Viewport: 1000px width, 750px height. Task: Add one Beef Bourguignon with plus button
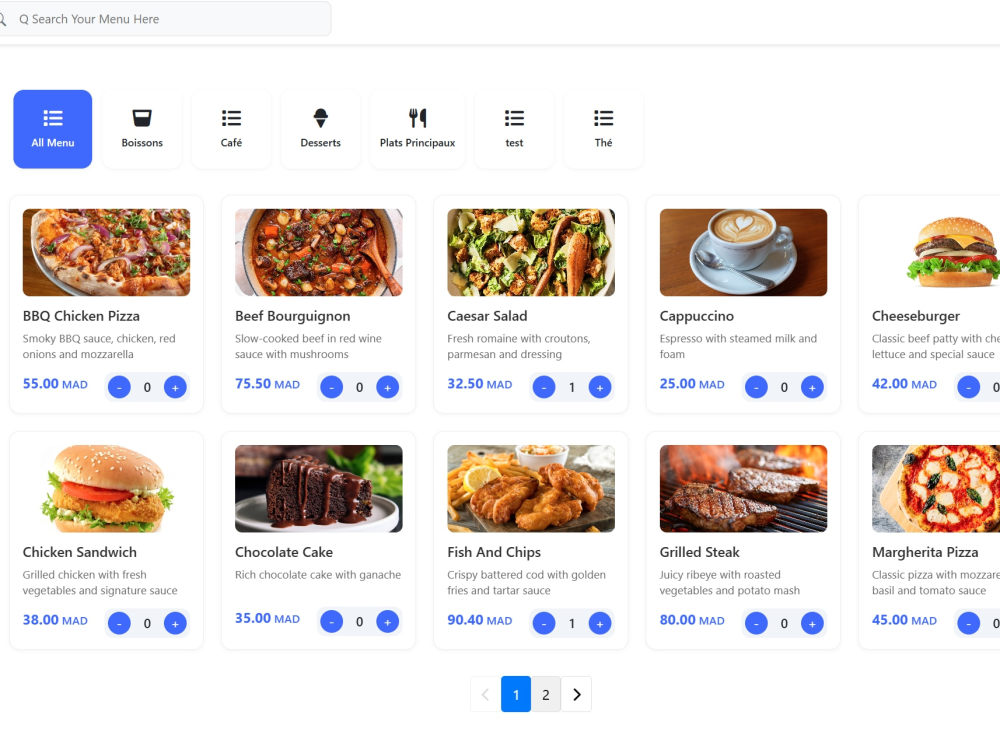tap(388, 387)
